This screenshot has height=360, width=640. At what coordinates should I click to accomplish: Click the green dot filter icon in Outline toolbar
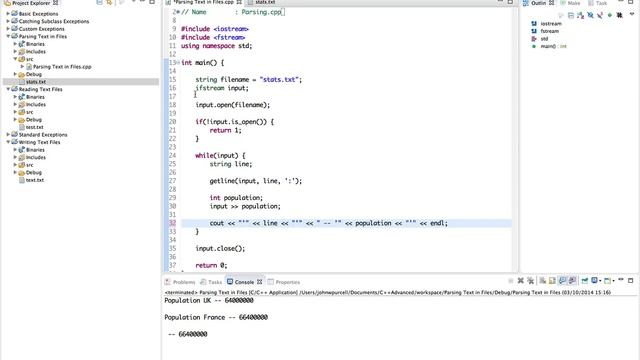(610, 15)
